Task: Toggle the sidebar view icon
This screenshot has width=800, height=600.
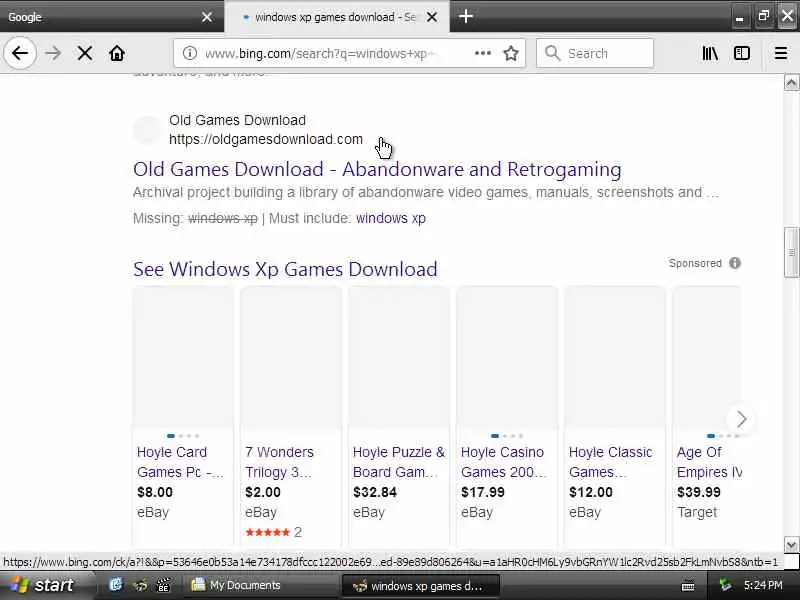Action: [x=742, y=53]
